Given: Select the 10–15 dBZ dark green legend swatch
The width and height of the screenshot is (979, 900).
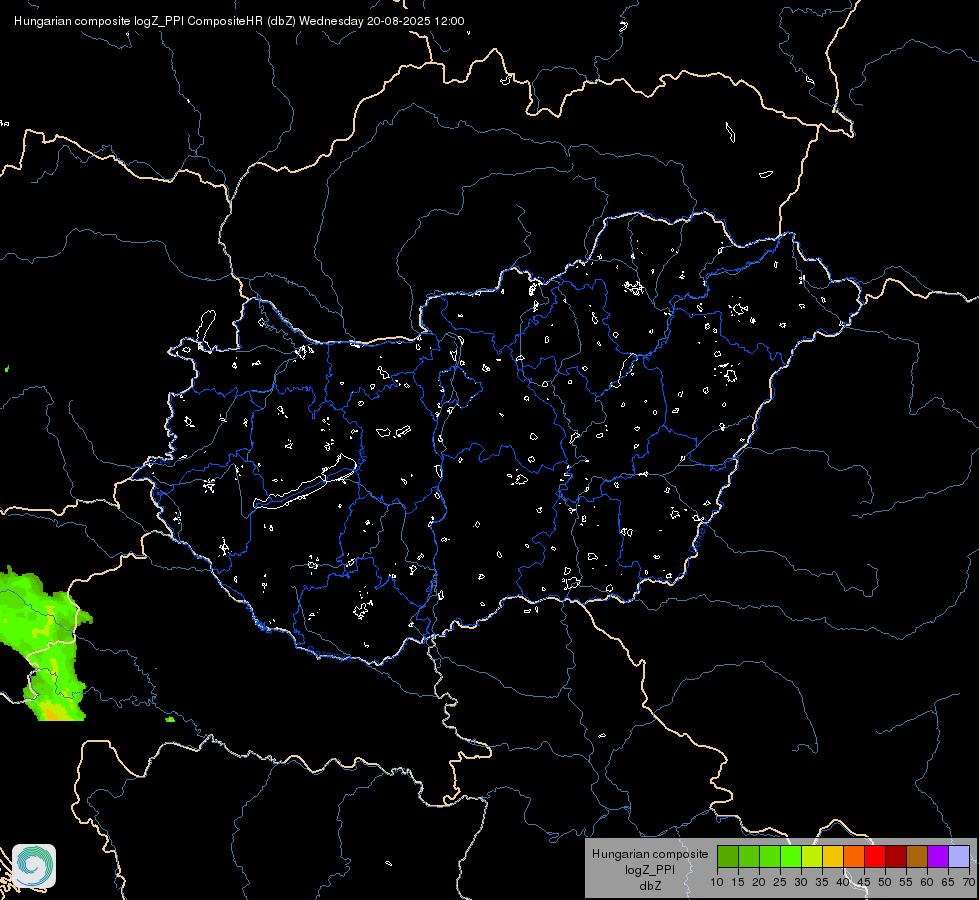Looking at the screenshot, I should pyautogui.click(x=728, y=856).
